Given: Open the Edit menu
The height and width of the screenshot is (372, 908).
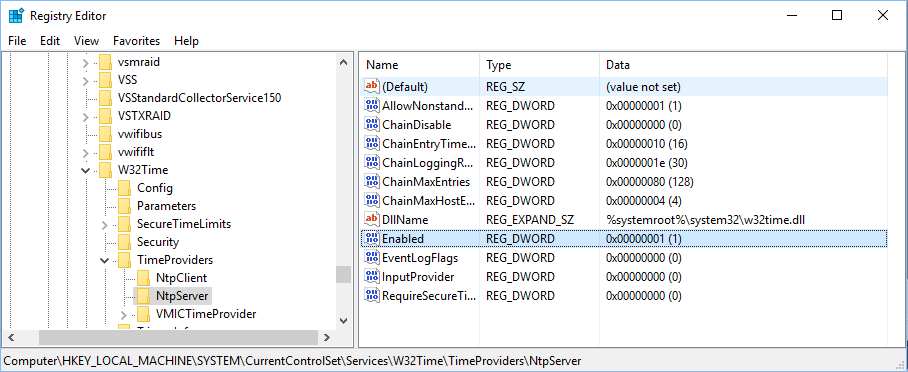Looking at the screenshot, I should [x=50, y=41].
